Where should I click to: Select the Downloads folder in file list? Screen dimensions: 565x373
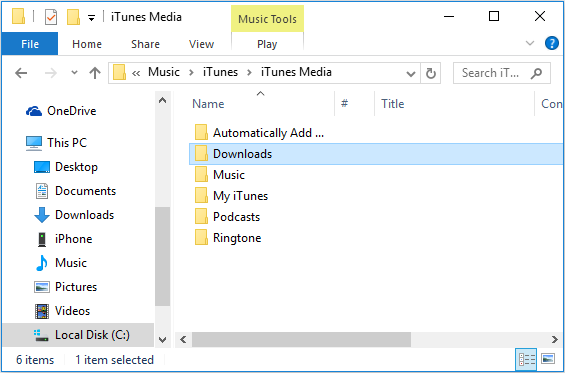click(x=377, y=154)
